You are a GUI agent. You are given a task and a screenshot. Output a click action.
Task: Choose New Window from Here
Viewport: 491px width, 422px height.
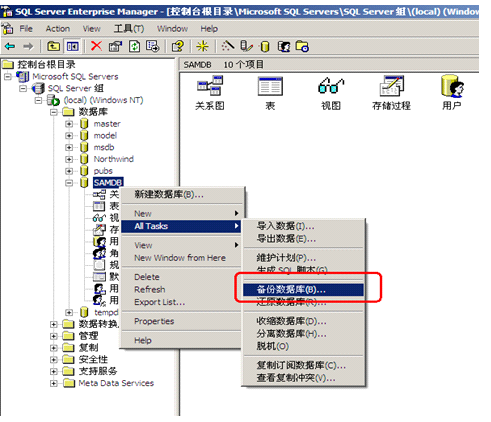coord(182,258)
